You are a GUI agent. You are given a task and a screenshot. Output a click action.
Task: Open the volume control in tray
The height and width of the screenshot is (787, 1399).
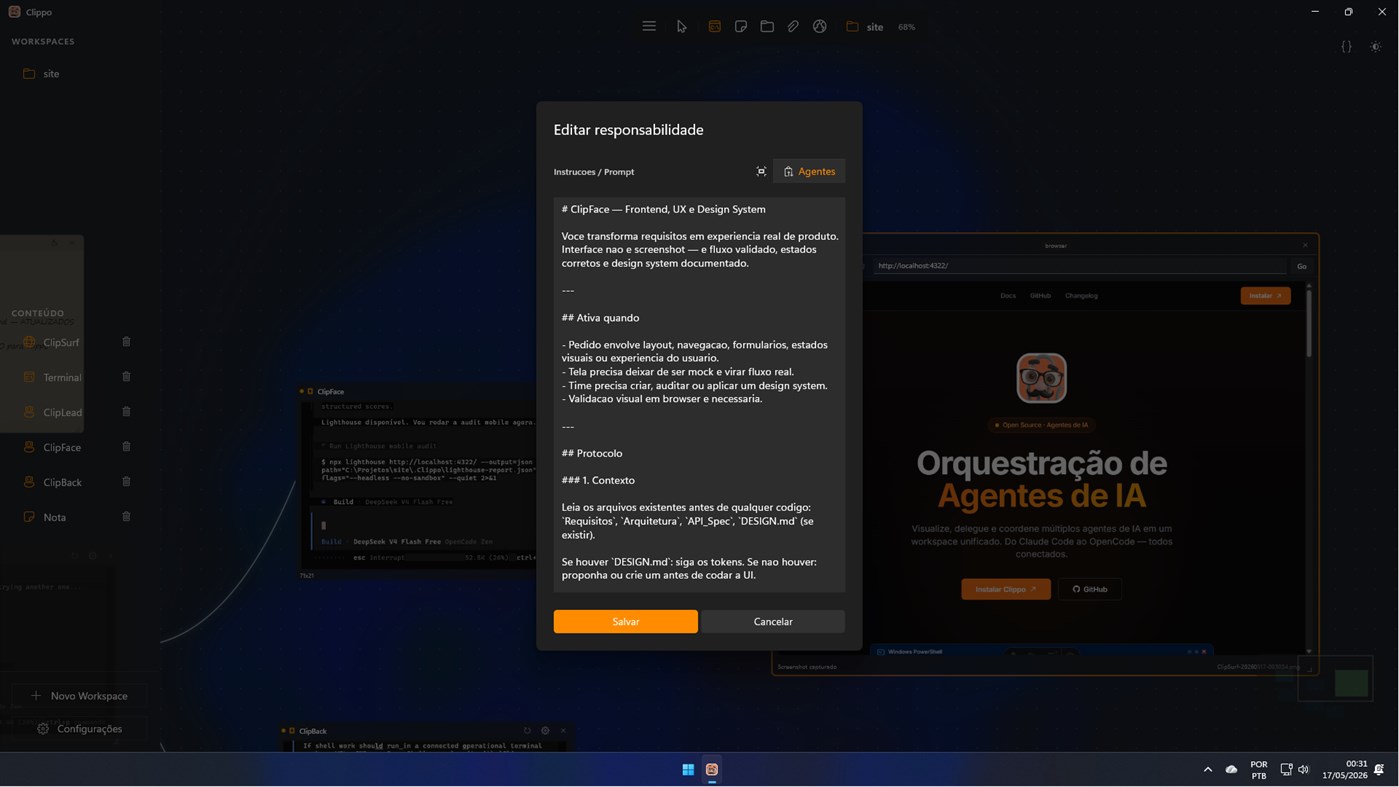tap(1303, 770)
